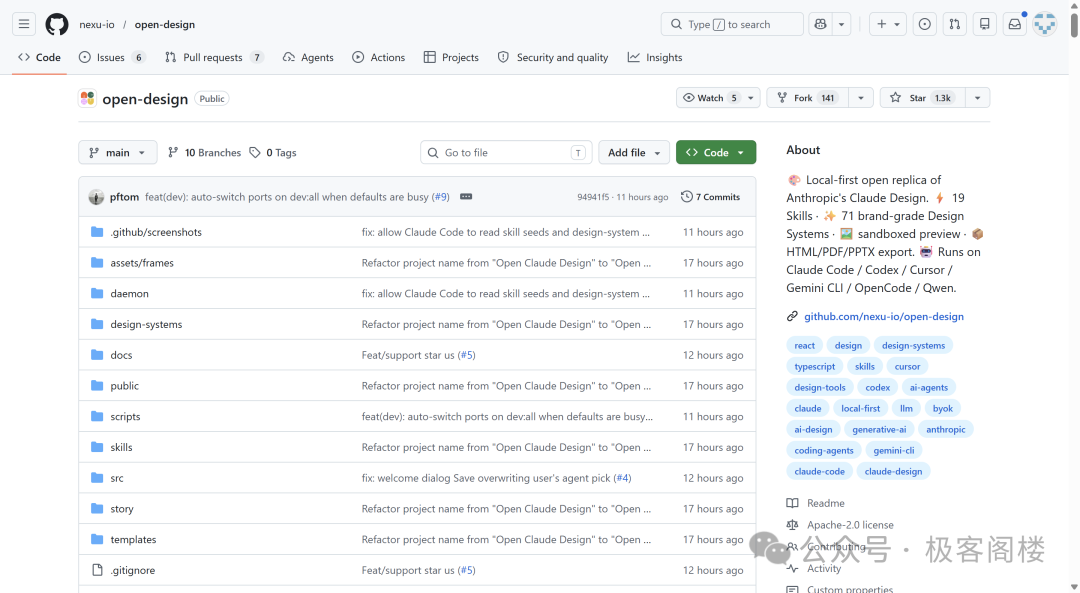Open the Insights tab
Viewport: 1080px width, 593px height.
[655, 57]
